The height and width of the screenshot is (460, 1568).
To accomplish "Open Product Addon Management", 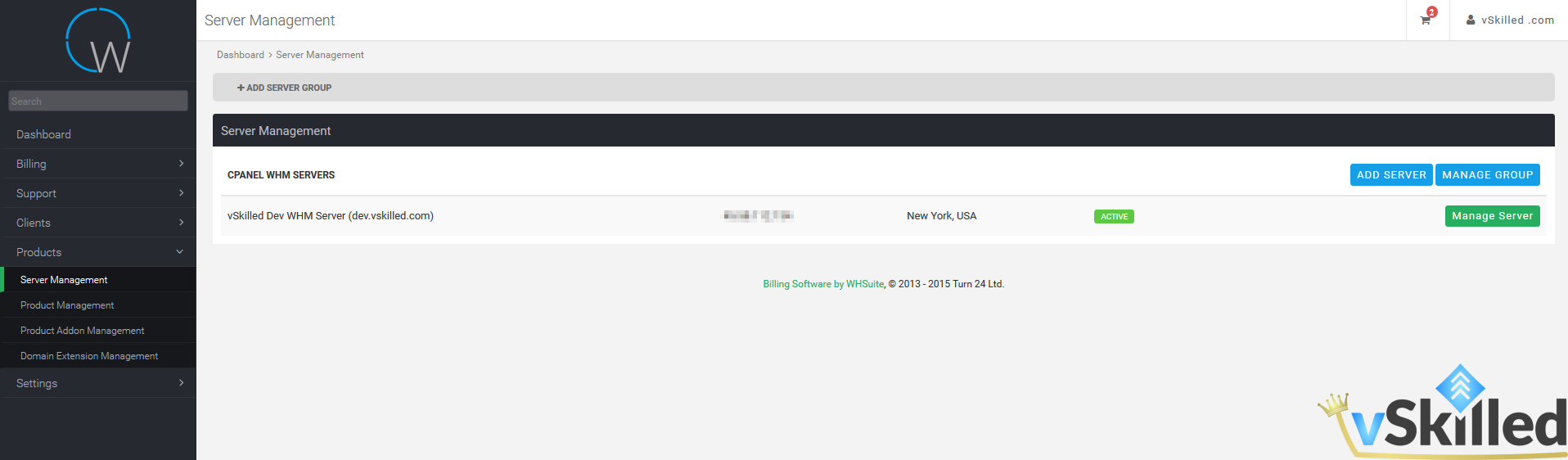I will click(98, 331).
